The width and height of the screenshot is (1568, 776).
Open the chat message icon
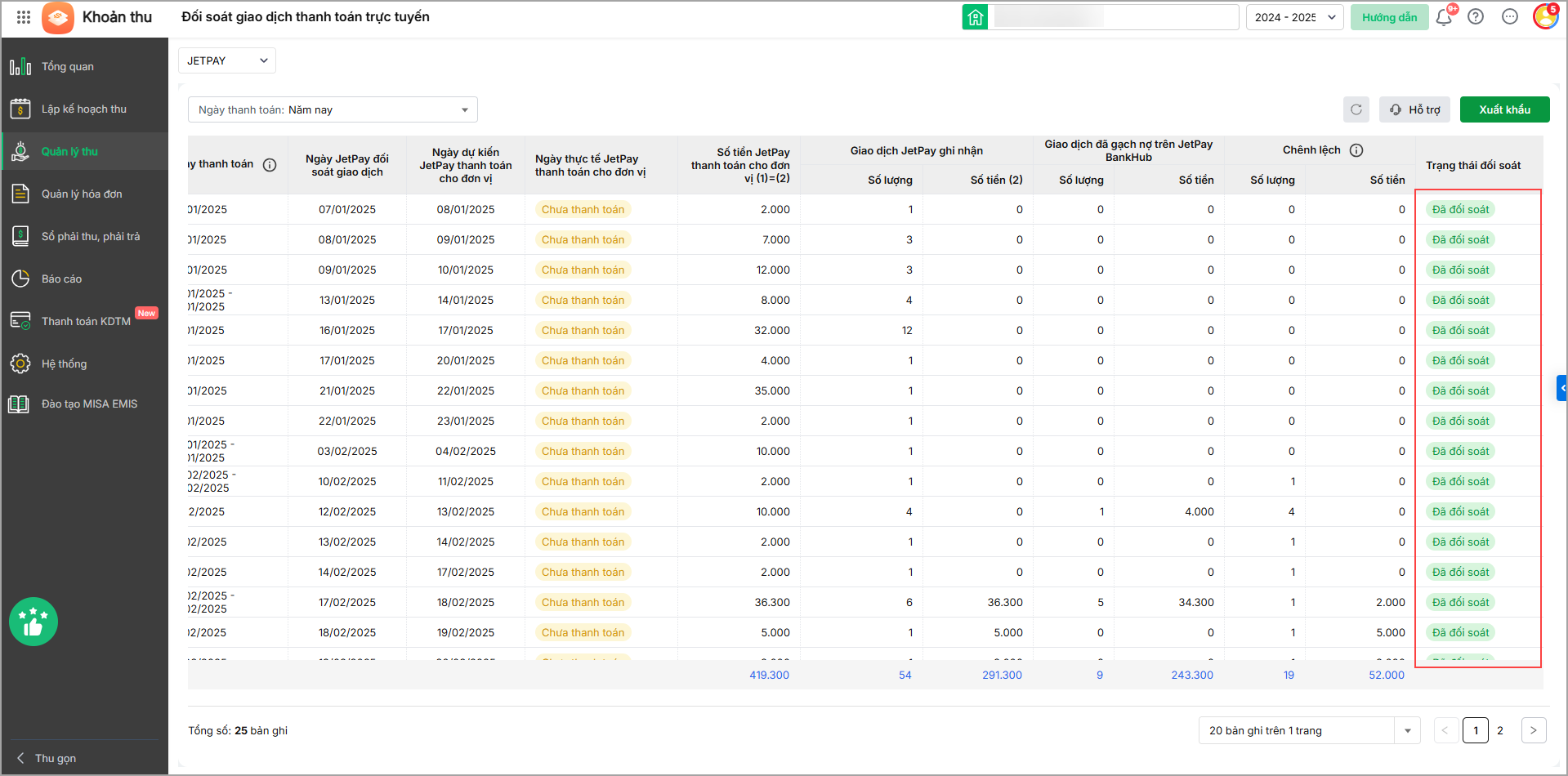(1510, 17)
